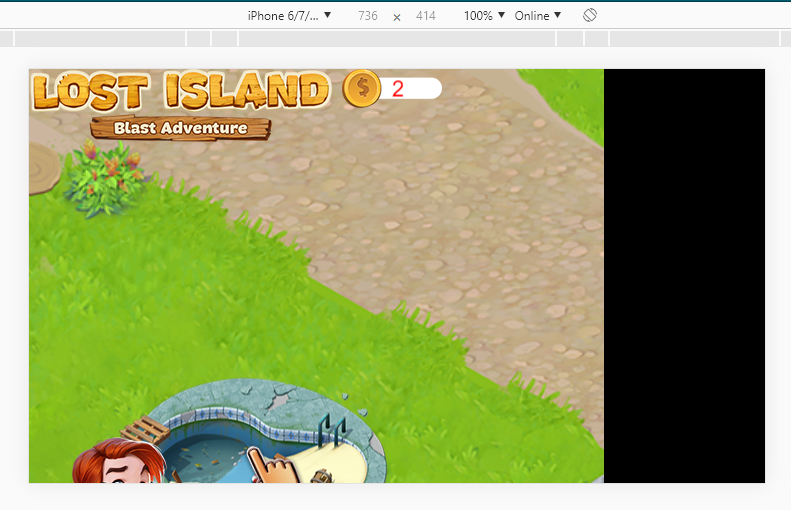This screenshot has width=791, height=510.
Task: Click the Lost Island game logo
Action: click(181, 90)
